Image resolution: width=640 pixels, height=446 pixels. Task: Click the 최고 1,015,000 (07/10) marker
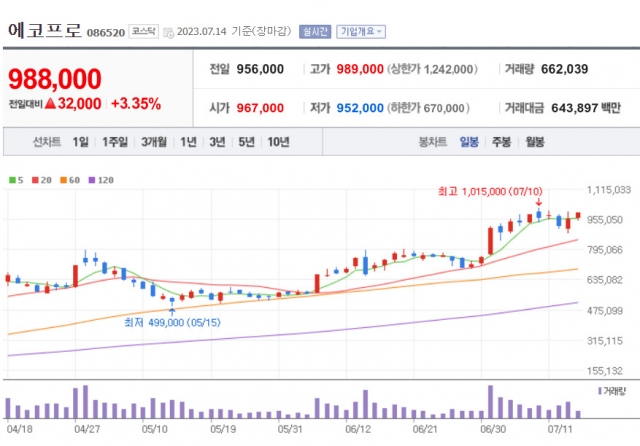pyautogui.click(x=490, y=191)
